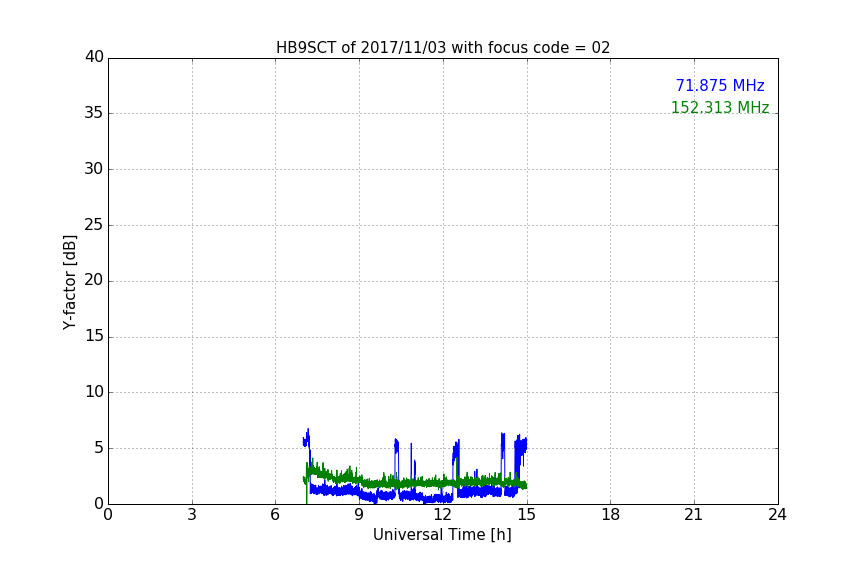Click the plot title 'HB9SCT of 2017/11/03 with focus code = 02'

[x=443, y=48]
